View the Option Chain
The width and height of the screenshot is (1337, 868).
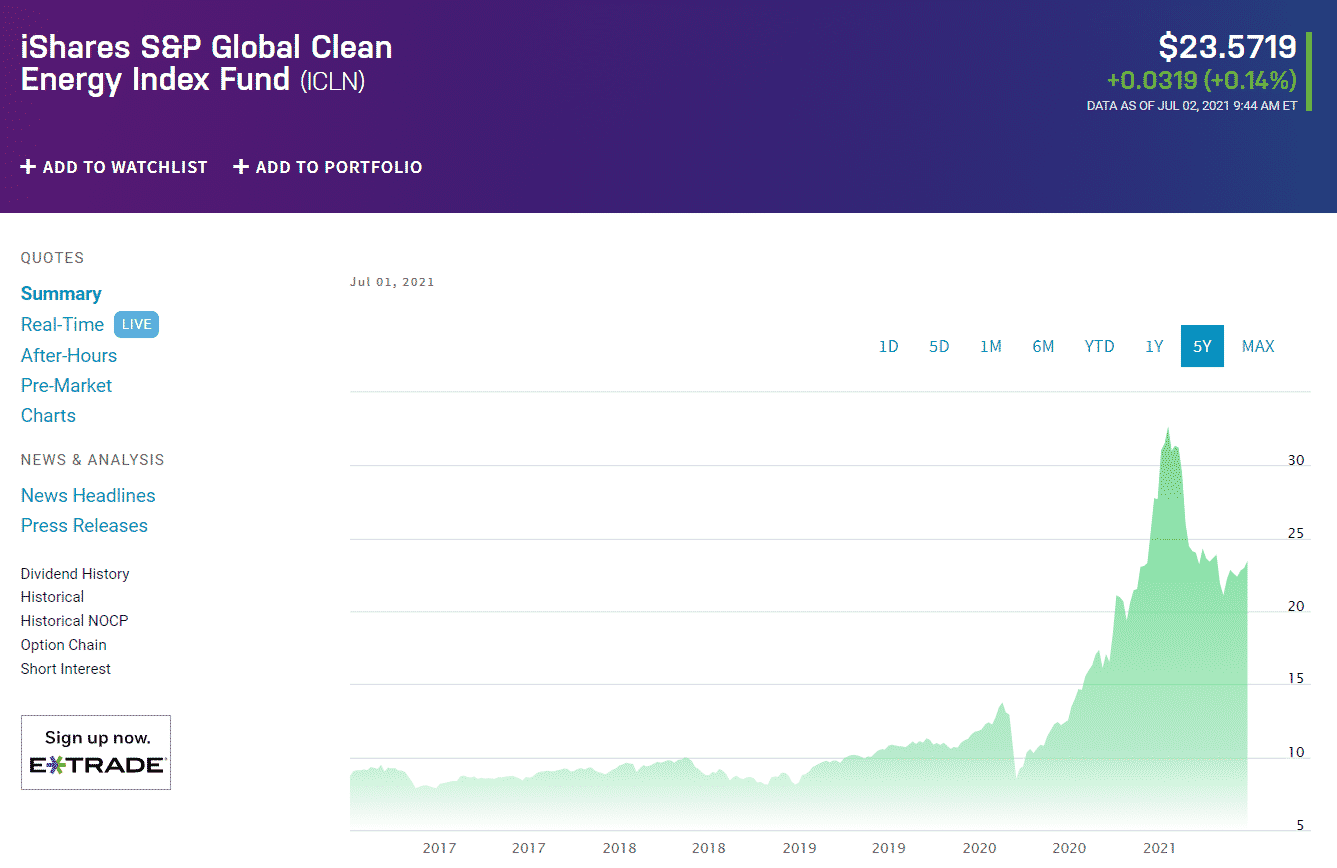[63, 645]
